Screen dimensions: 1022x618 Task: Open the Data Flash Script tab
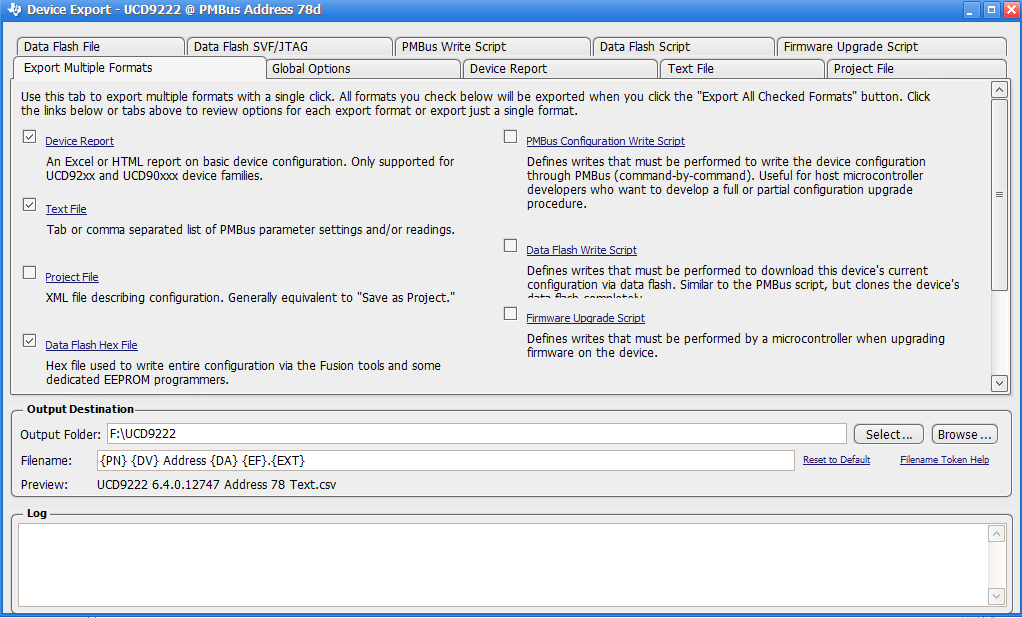coord(684,47)
